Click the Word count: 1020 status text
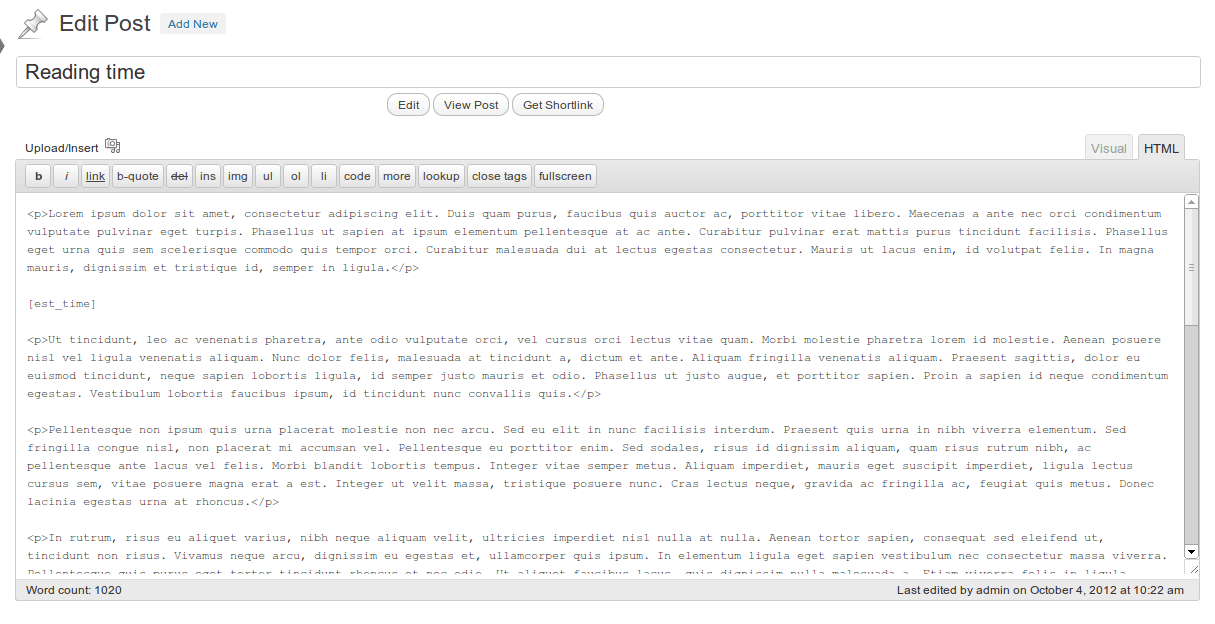Screen dimensions: 1215x624 click(x=73, y=590)
